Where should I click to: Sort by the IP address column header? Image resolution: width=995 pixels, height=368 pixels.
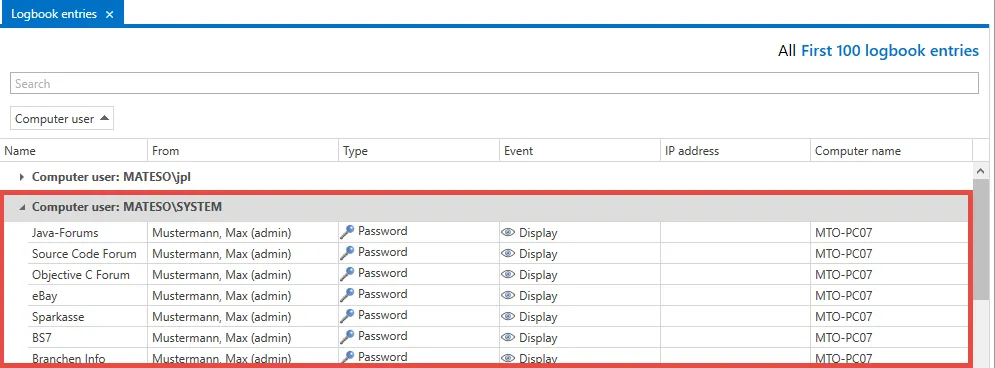735,151
